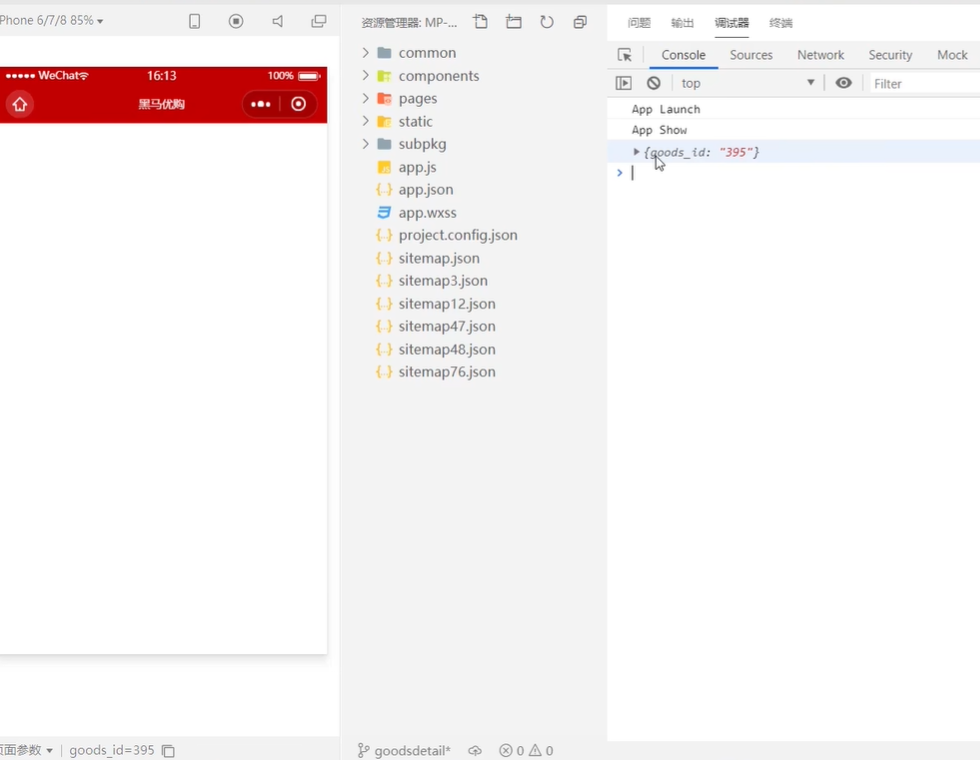The height and width of the screenshot is (760, 980).
Task: Select the Console devtools tab
Action: point(683,55)
